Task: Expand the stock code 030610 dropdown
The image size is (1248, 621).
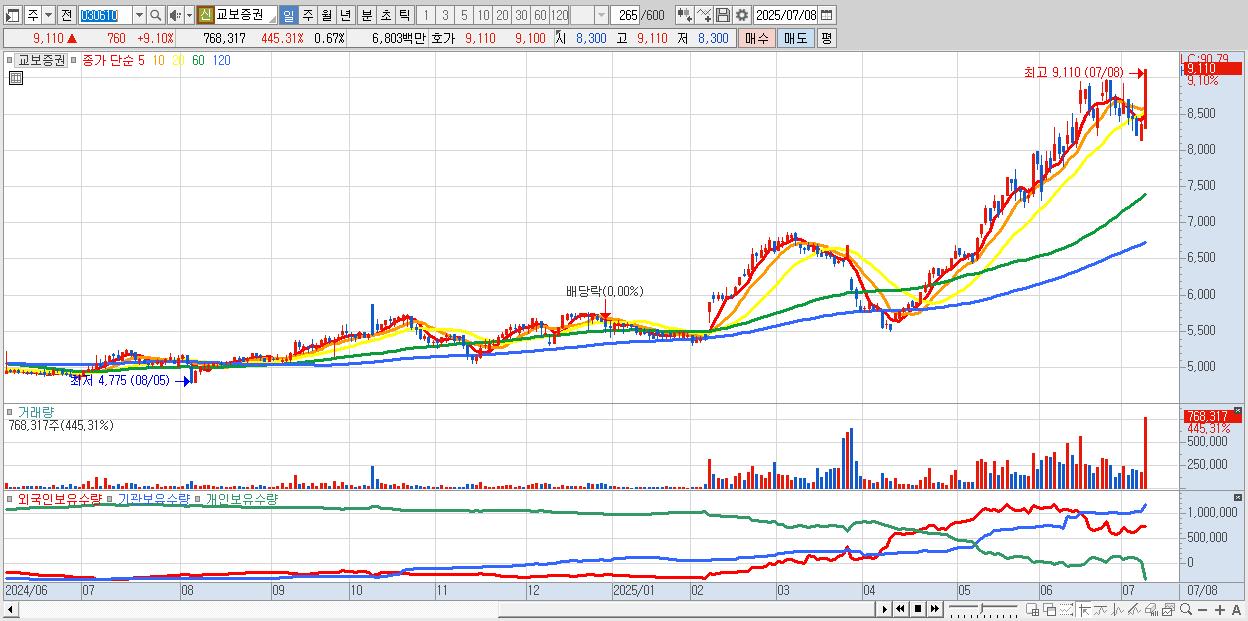Action: point(139,15)
